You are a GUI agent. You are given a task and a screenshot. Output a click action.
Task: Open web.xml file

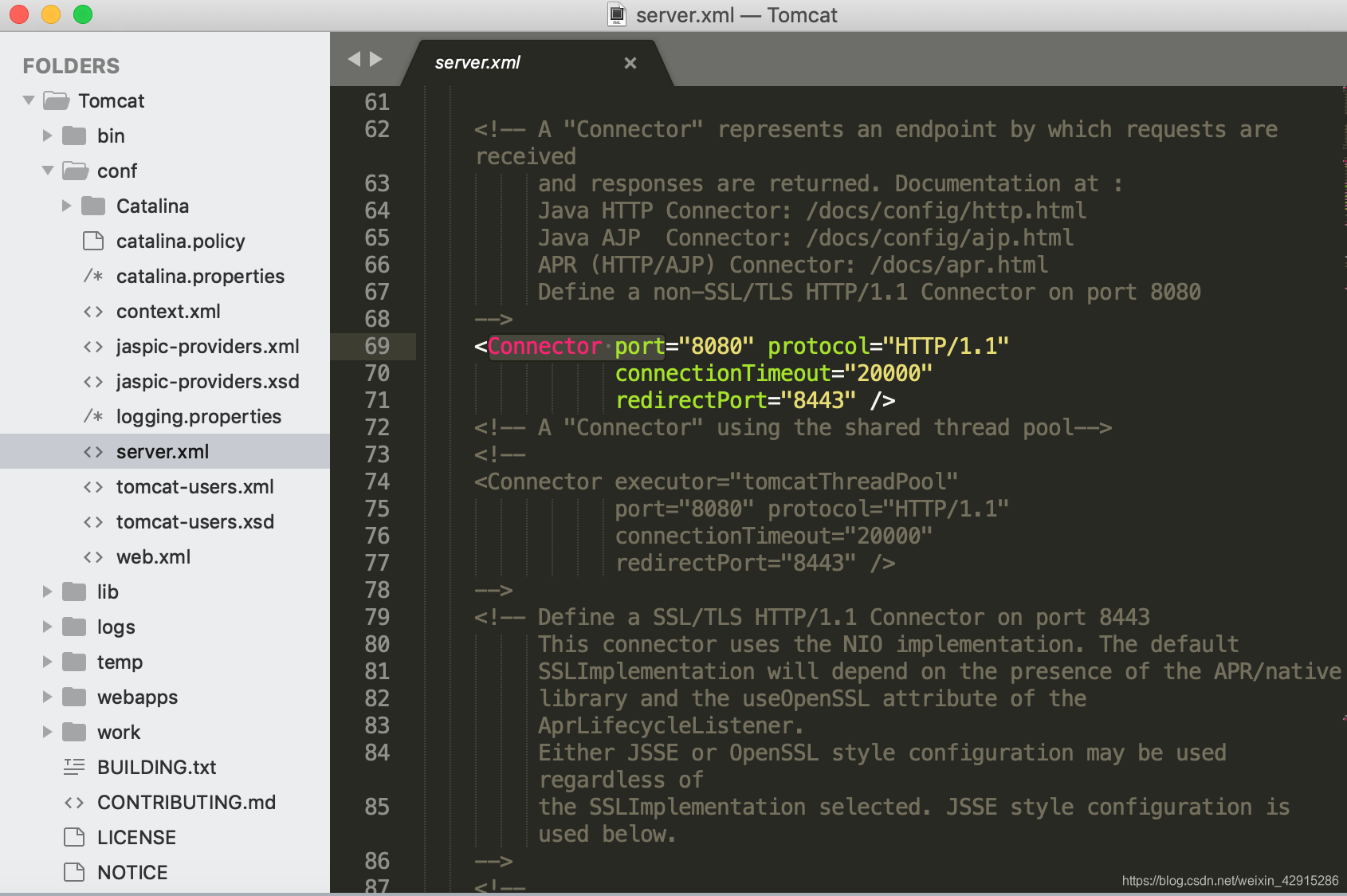(153, 556)
